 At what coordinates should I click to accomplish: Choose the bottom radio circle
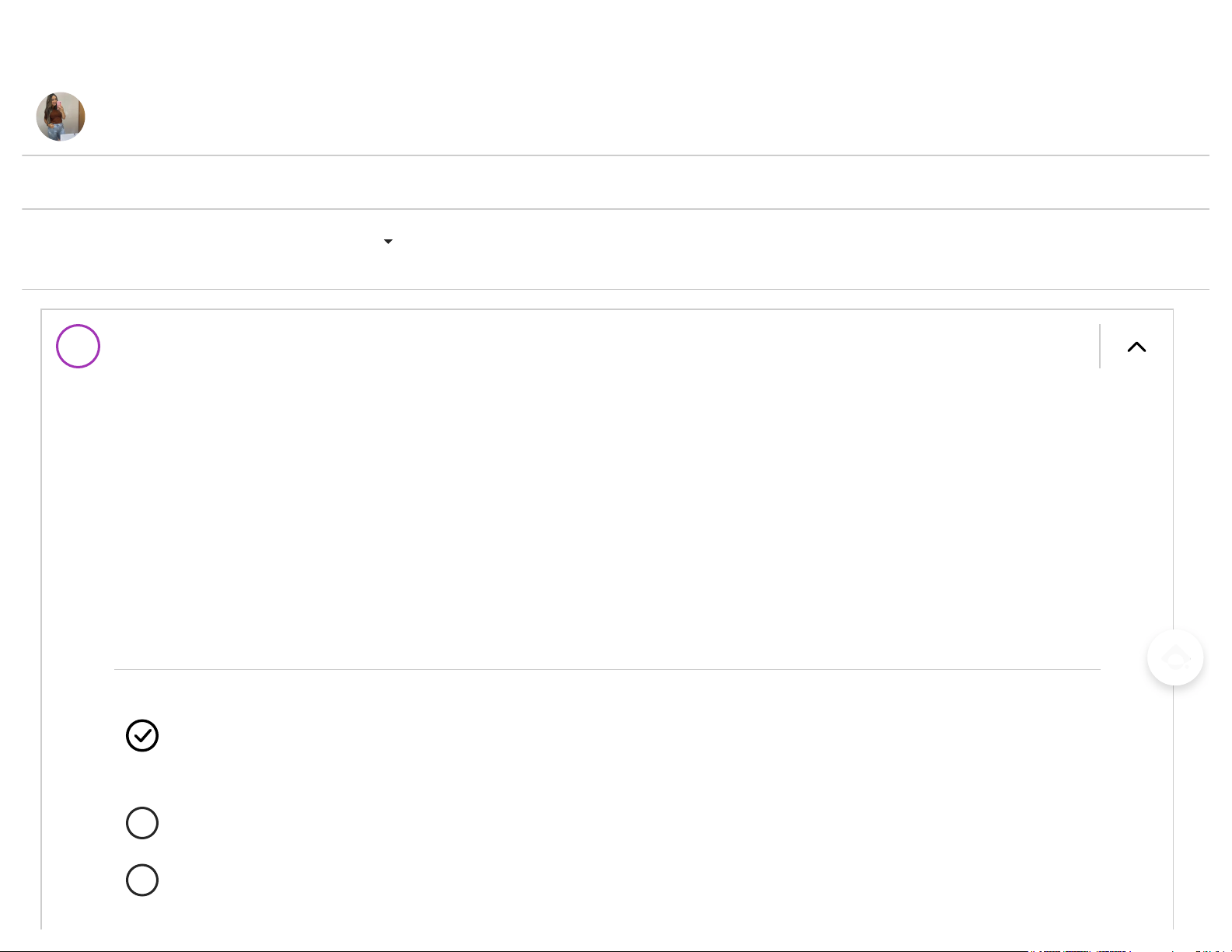142,881
